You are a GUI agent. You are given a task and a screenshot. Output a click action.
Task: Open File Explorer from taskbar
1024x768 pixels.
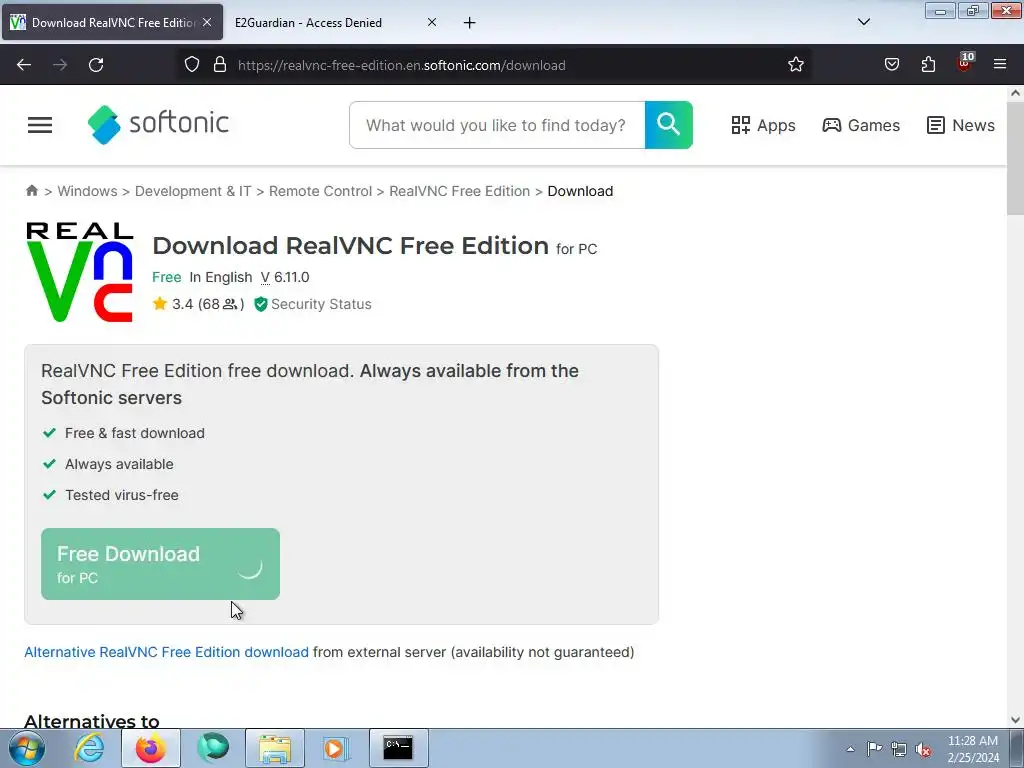[275, 748]
